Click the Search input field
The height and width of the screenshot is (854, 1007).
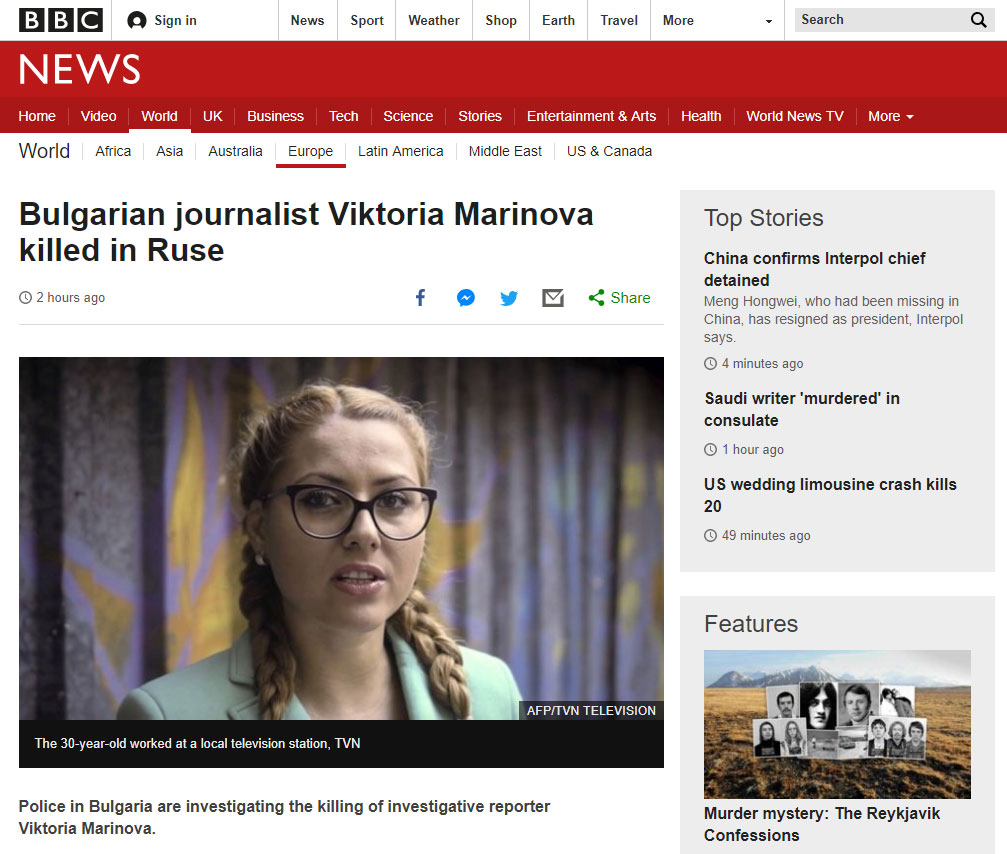click(x=875, y=20)
